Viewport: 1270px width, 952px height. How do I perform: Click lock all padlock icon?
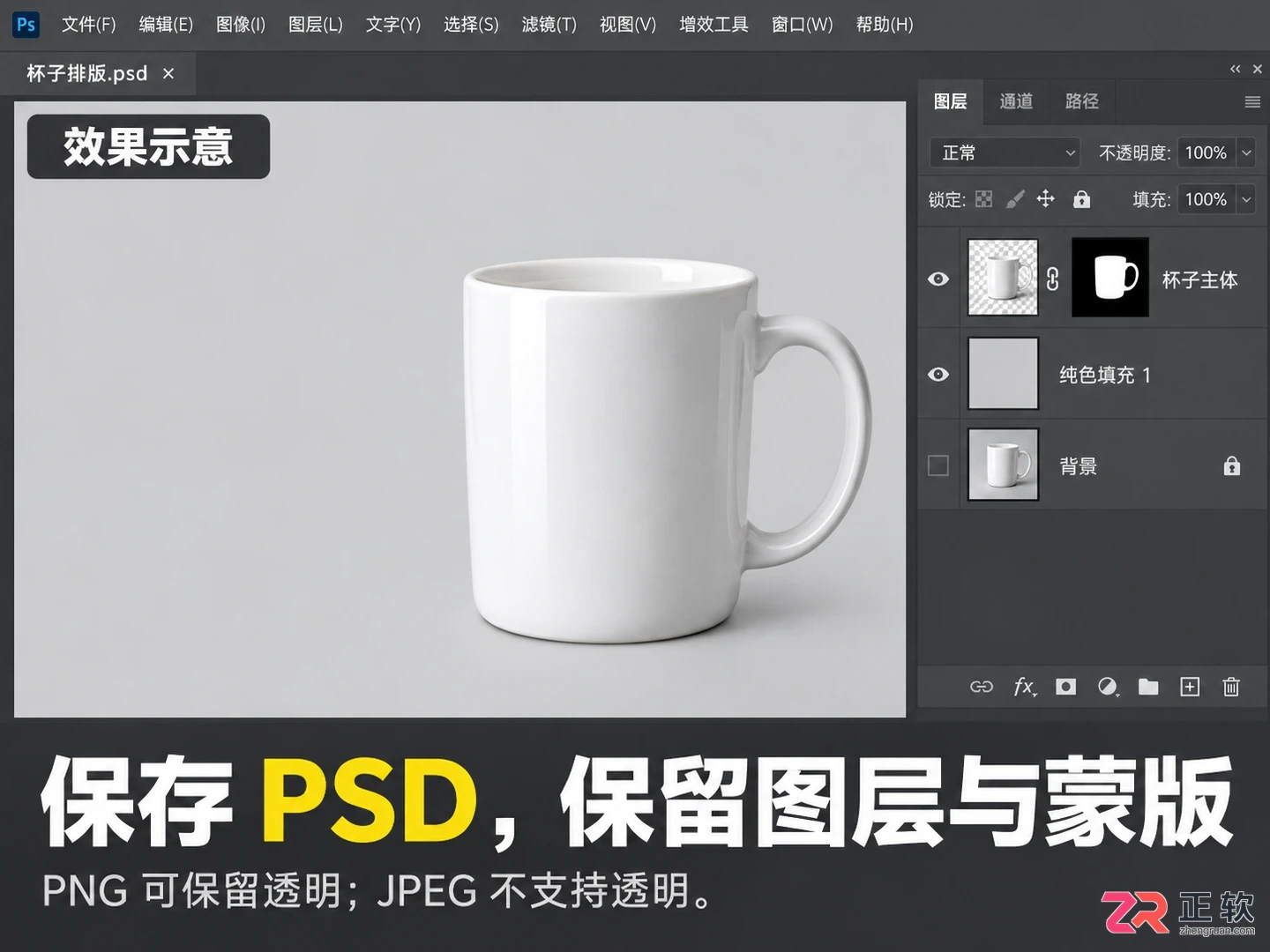pos(1081,199)
